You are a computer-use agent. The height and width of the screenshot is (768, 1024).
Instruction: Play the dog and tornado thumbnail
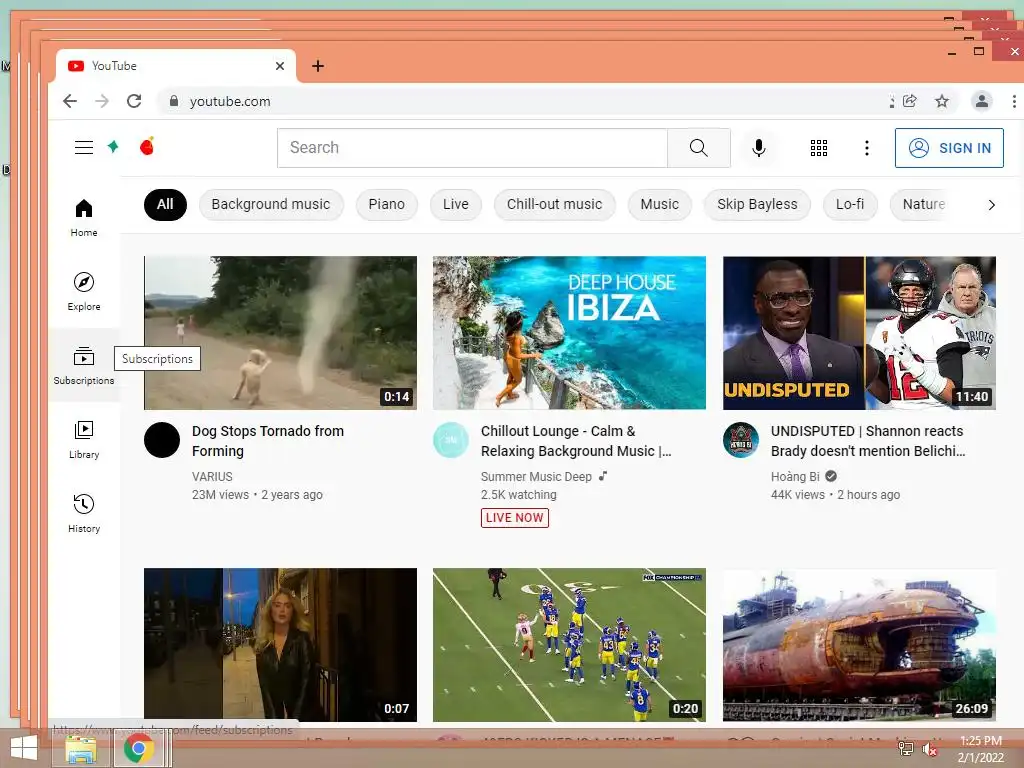(x=280, y=332)
